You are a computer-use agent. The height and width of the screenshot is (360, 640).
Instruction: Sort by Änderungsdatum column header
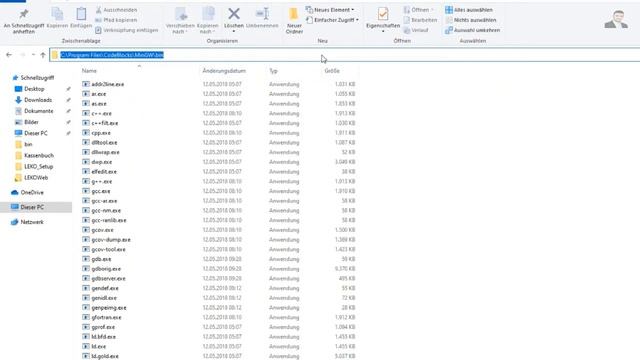click(x=224, y=71)
